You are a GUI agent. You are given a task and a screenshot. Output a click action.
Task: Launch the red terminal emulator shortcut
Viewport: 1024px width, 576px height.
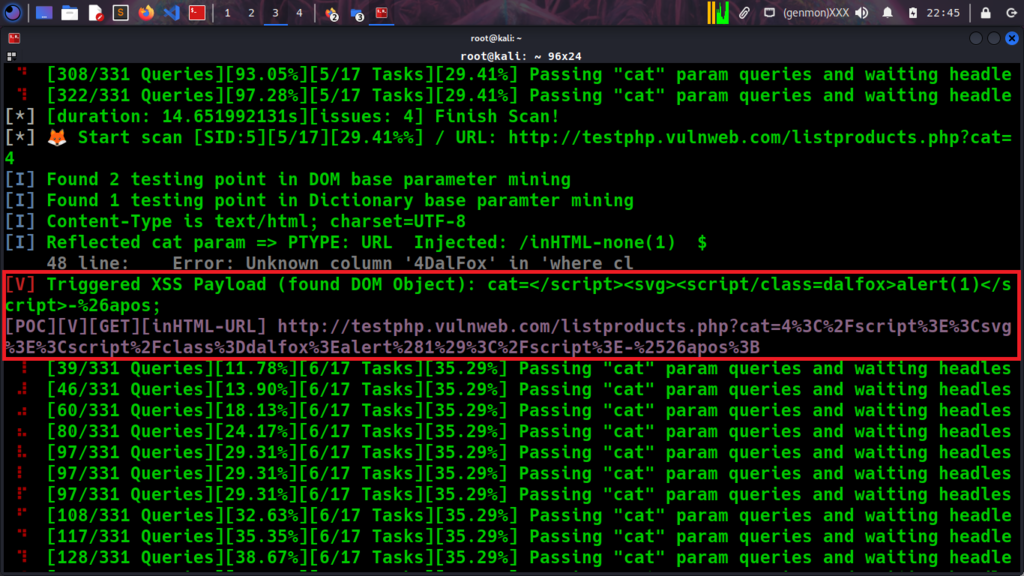[197, 13]
